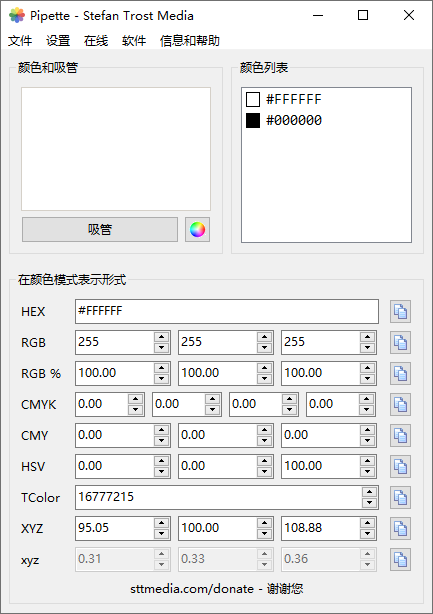Open the 设置 menu
Viewport: 433px width, 614px height.
[58, 40]
